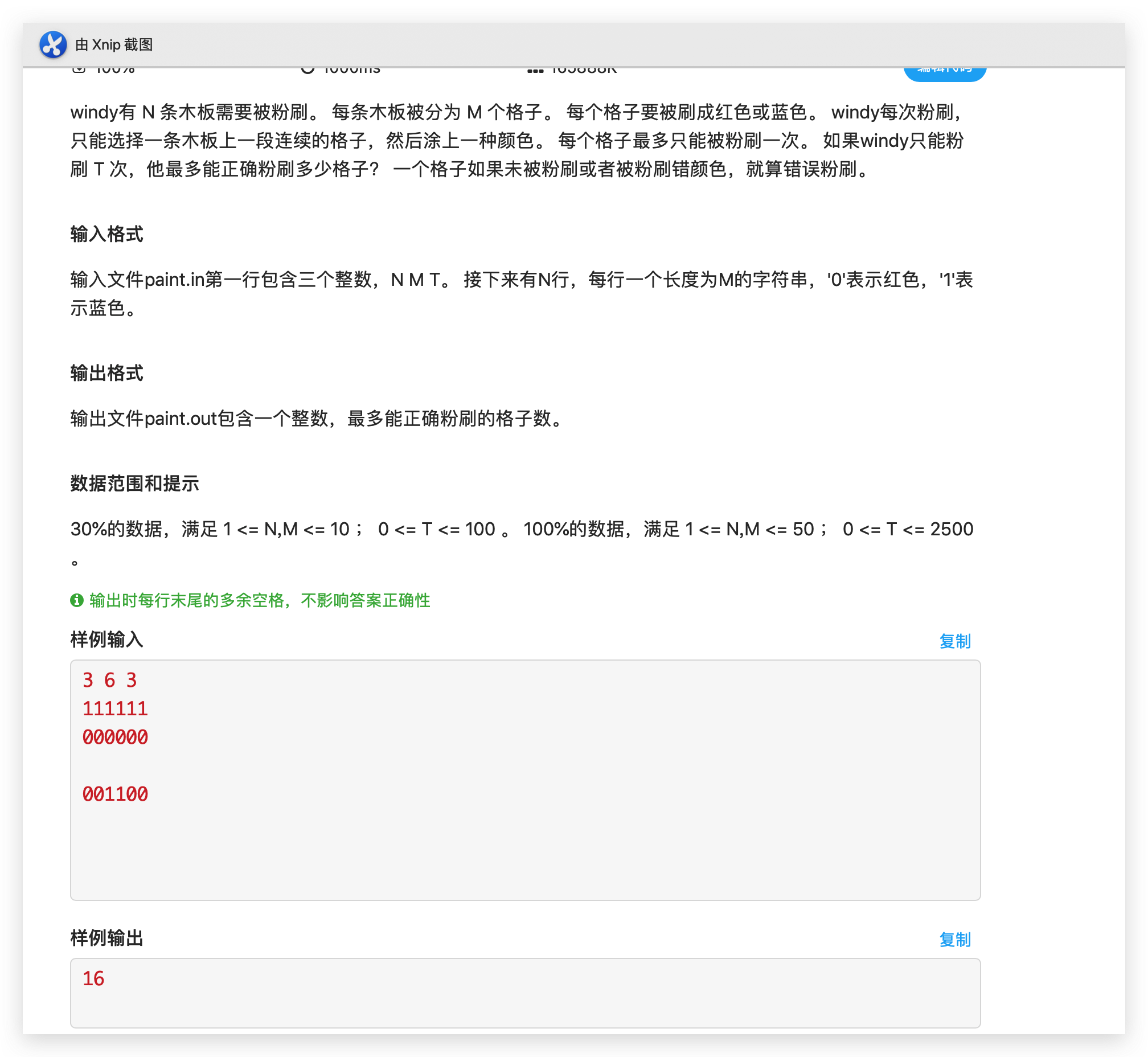1148x1057 pixels.
Task: Click the '111111' line in sample input
Action: [116, 708]
